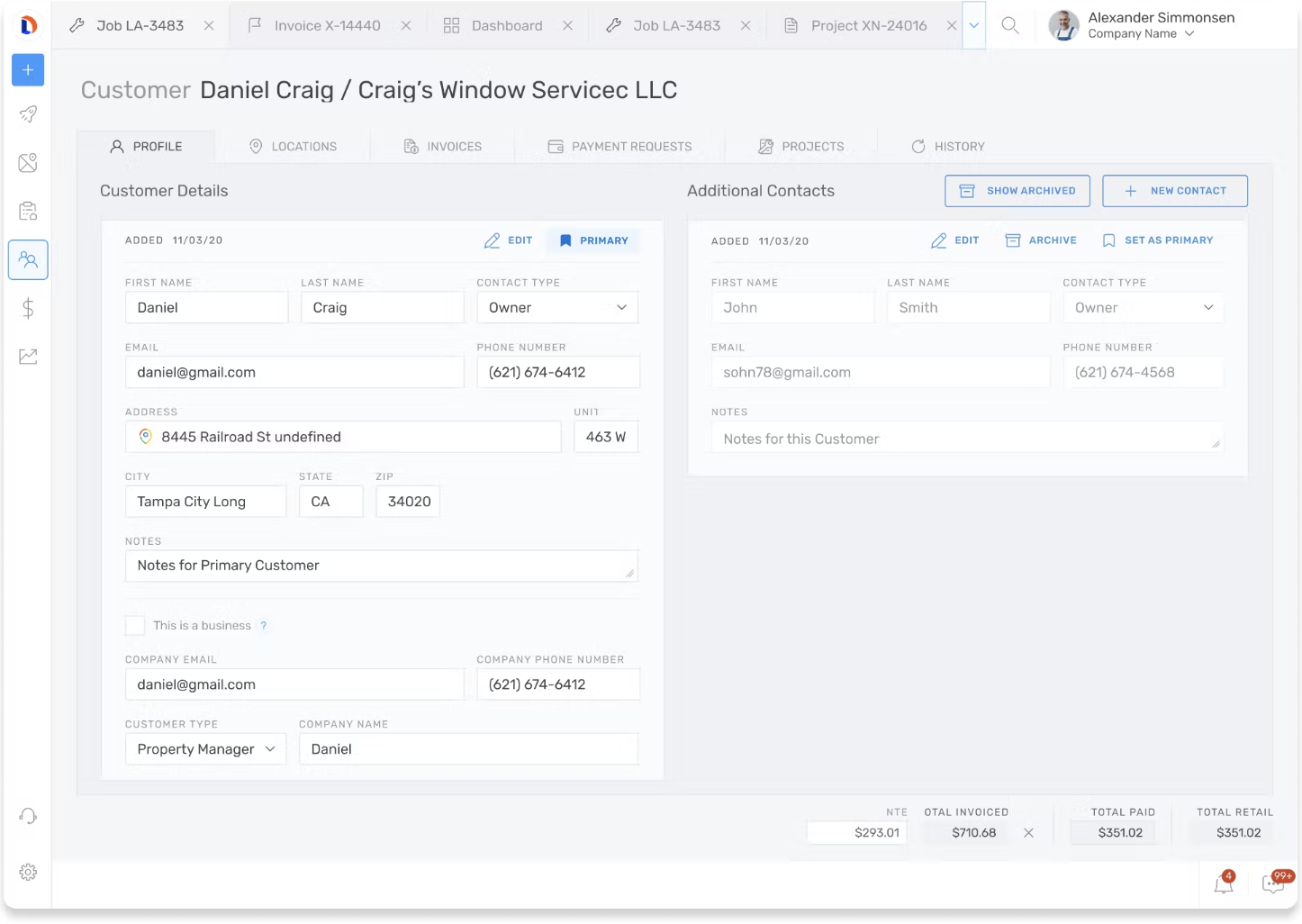Close the Dashboard tab
The height and width of the screenshot is (924, 1302).
pyautogui.click(x=568, y=25)
